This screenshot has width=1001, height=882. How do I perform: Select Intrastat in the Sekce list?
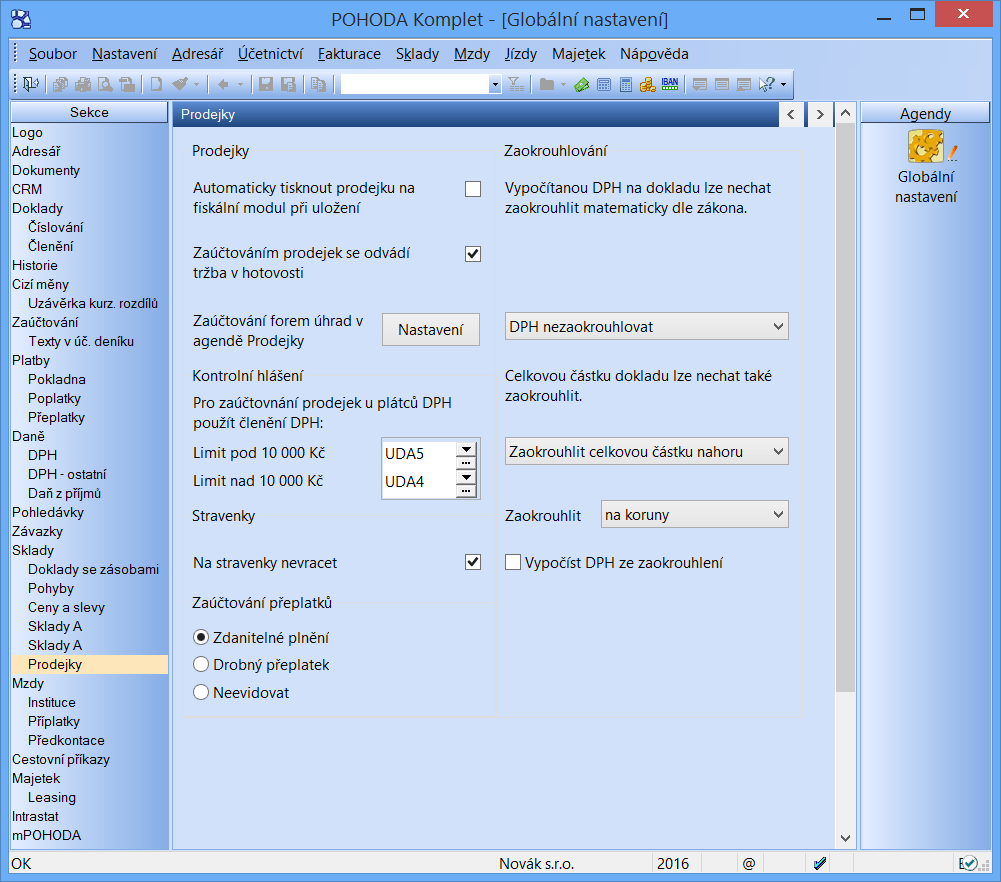pyautogui.click(x=36, y=817)
